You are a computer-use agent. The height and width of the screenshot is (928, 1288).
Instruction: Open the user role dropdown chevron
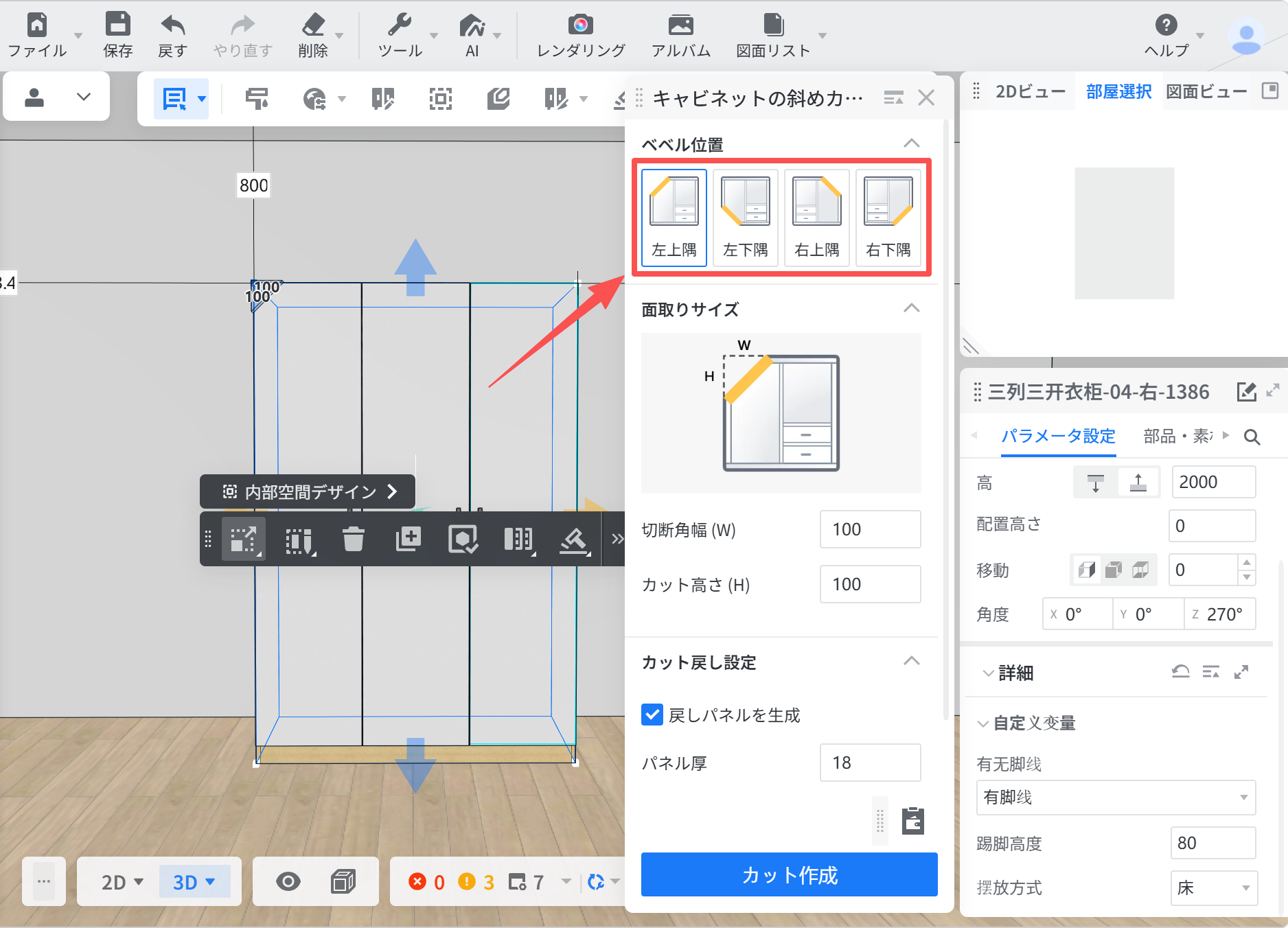(x=84, y=97)
